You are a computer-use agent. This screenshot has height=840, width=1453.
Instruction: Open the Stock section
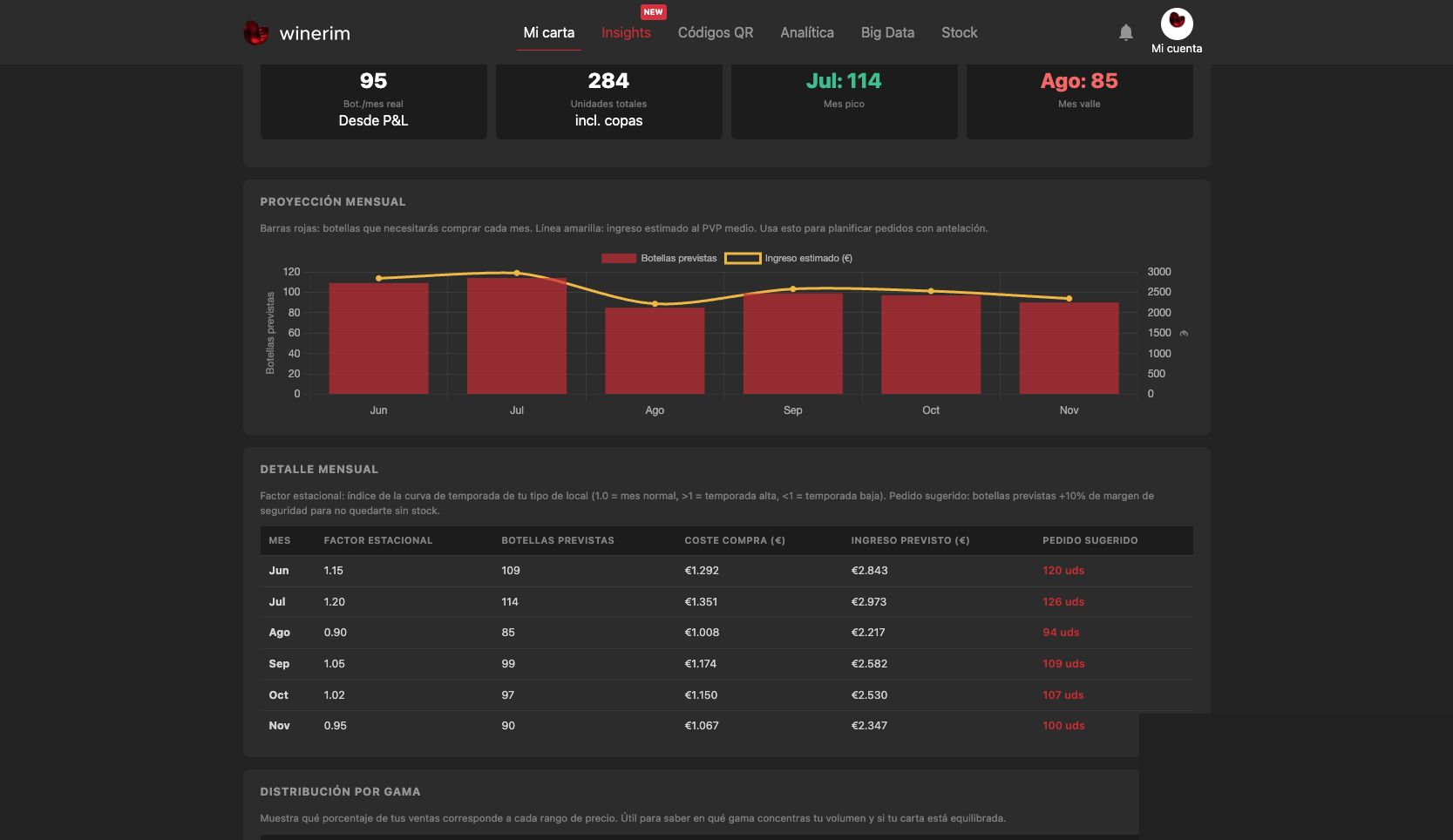tap(959, 33)
